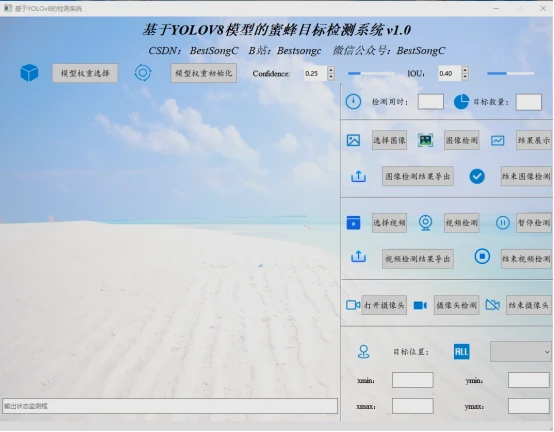Click the 输出状态监测框 status text box
Viewport: 554px width, 432px height.
click(170, 406)
